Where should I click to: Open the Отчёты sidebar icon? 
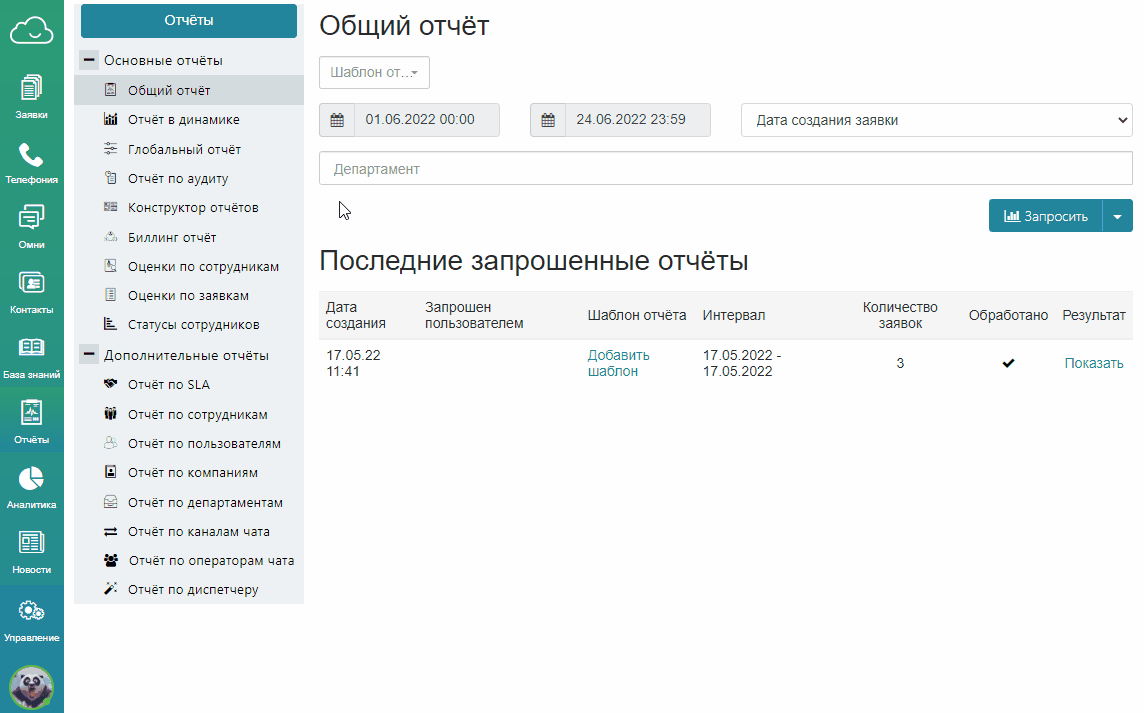point(31,413)
